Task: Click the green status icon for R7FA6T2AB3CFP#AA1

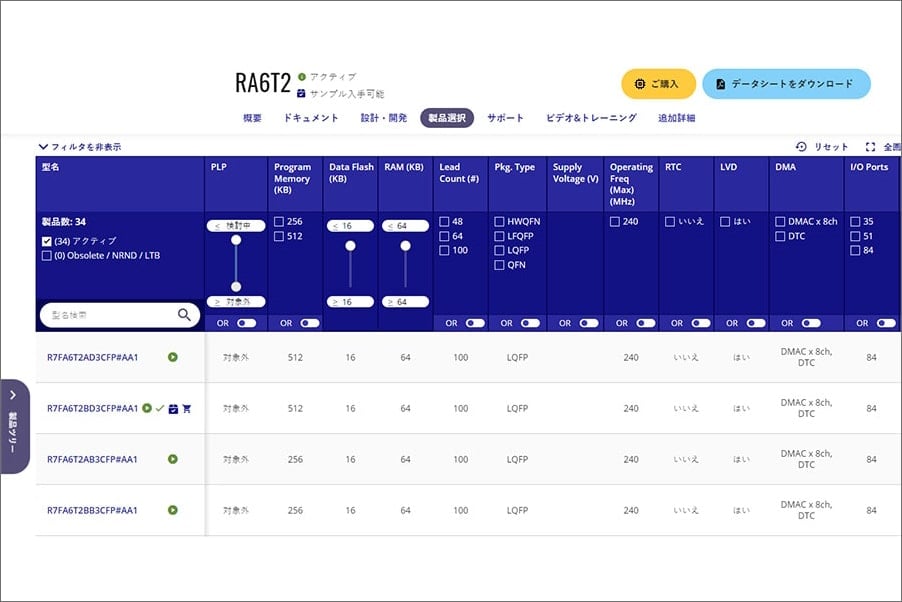Action: (x=173, y=459)
